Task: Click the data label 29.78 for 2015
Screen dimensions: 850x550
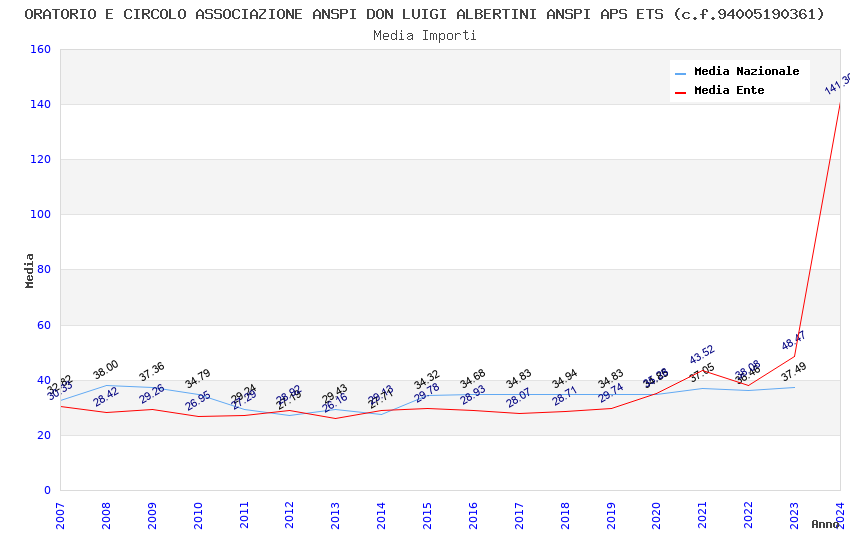Action: click(x=427, y=392)
